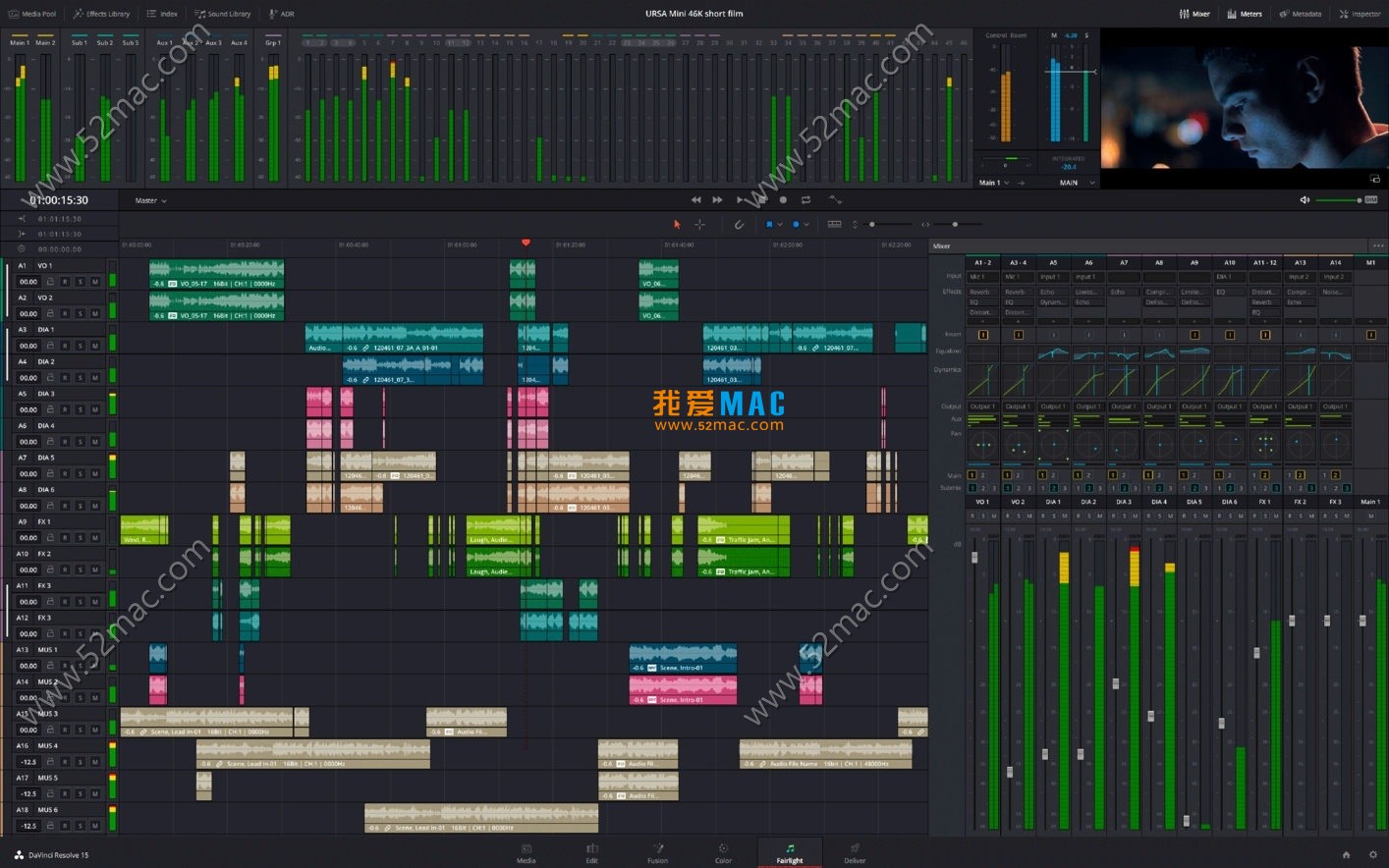
Task: Open the A1-2 mixer input Mic 1 field
Action: [983, 277]
